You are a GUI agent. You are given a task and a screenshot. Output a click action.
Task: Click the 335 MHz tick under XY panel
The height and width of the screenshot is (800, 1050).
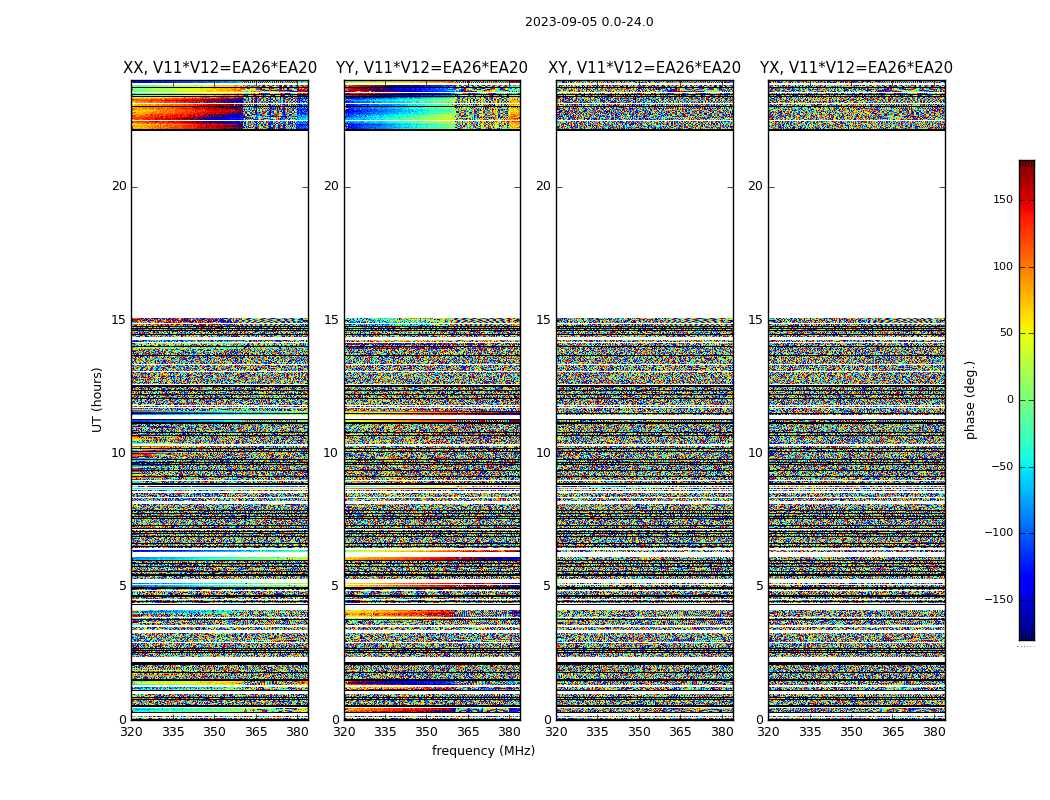(597, 732)
